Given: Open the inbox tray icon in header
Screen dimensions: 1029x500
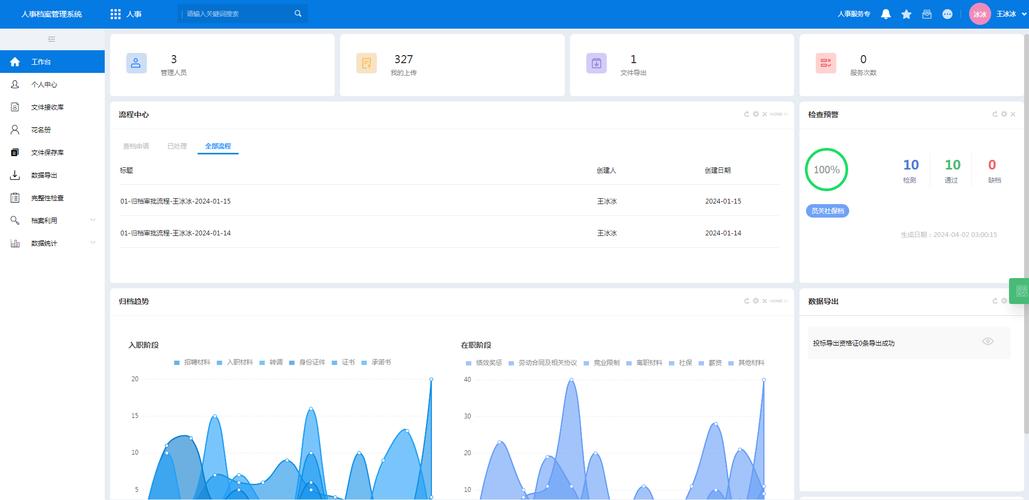Looking at the screenshot, I should [x=927, y=14].
